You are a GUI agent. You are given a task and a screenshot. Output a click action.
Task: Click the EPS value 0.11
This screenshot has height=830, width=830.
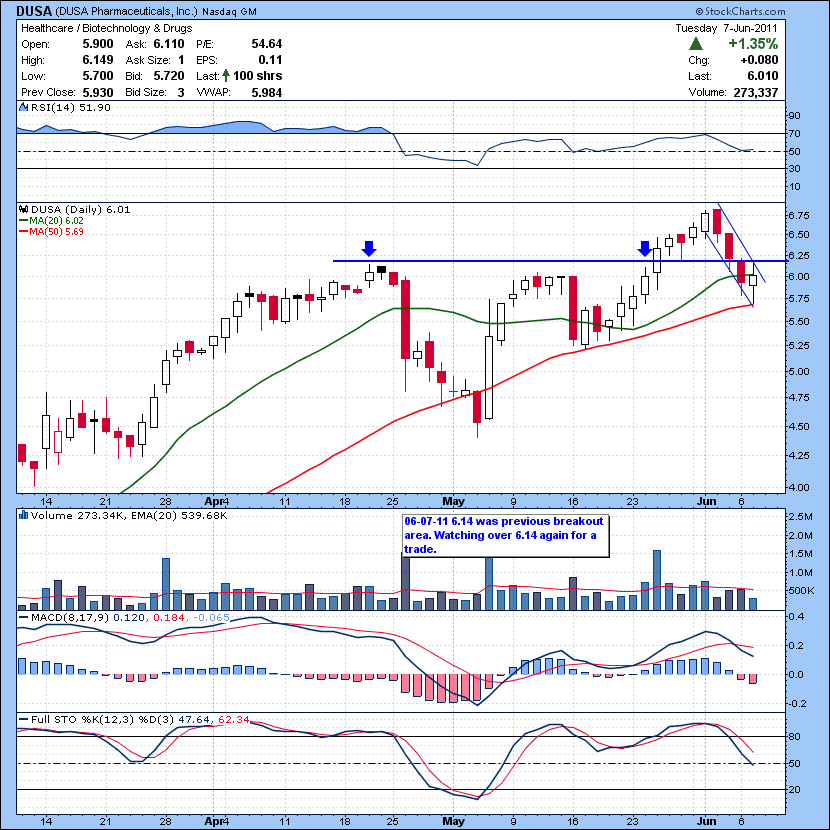270,60
